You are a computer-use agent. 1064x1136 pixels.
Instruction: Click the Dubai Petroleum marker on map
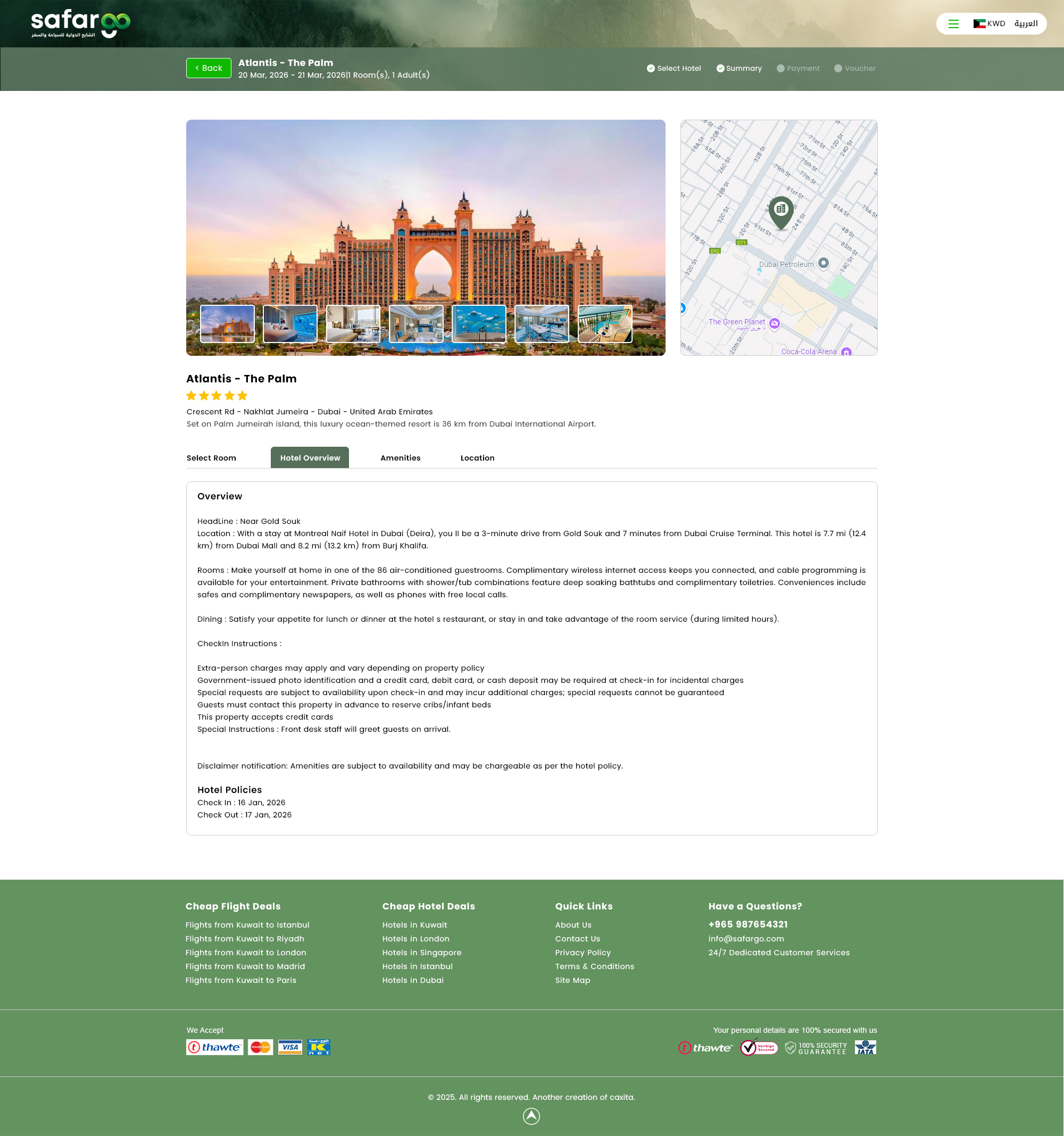822,263
